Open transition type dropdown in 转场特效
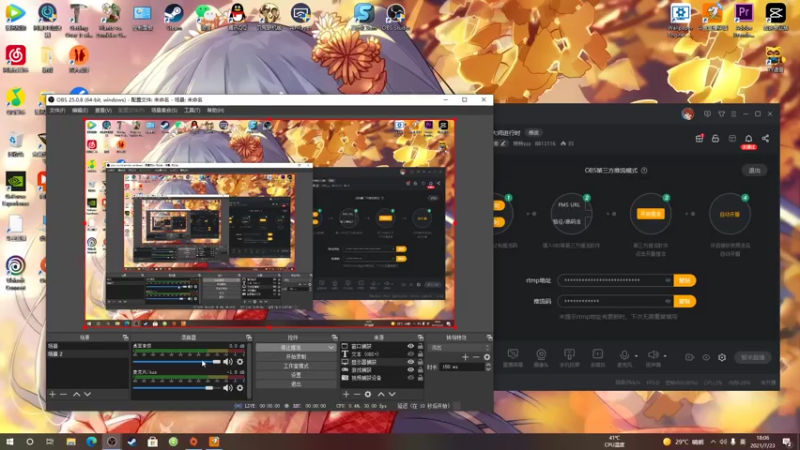This screenshot has height=450, width=800. (x=460, y=347)
